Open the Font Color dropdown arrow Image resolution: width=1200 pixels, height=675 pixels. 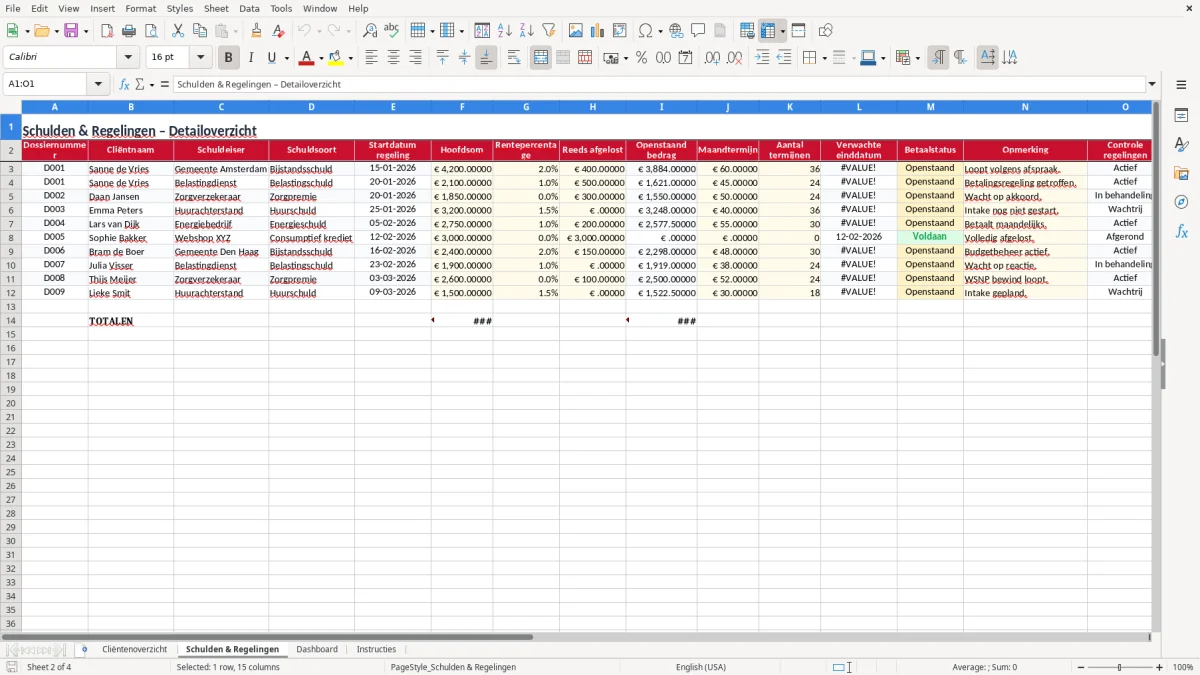click(321, 58)
